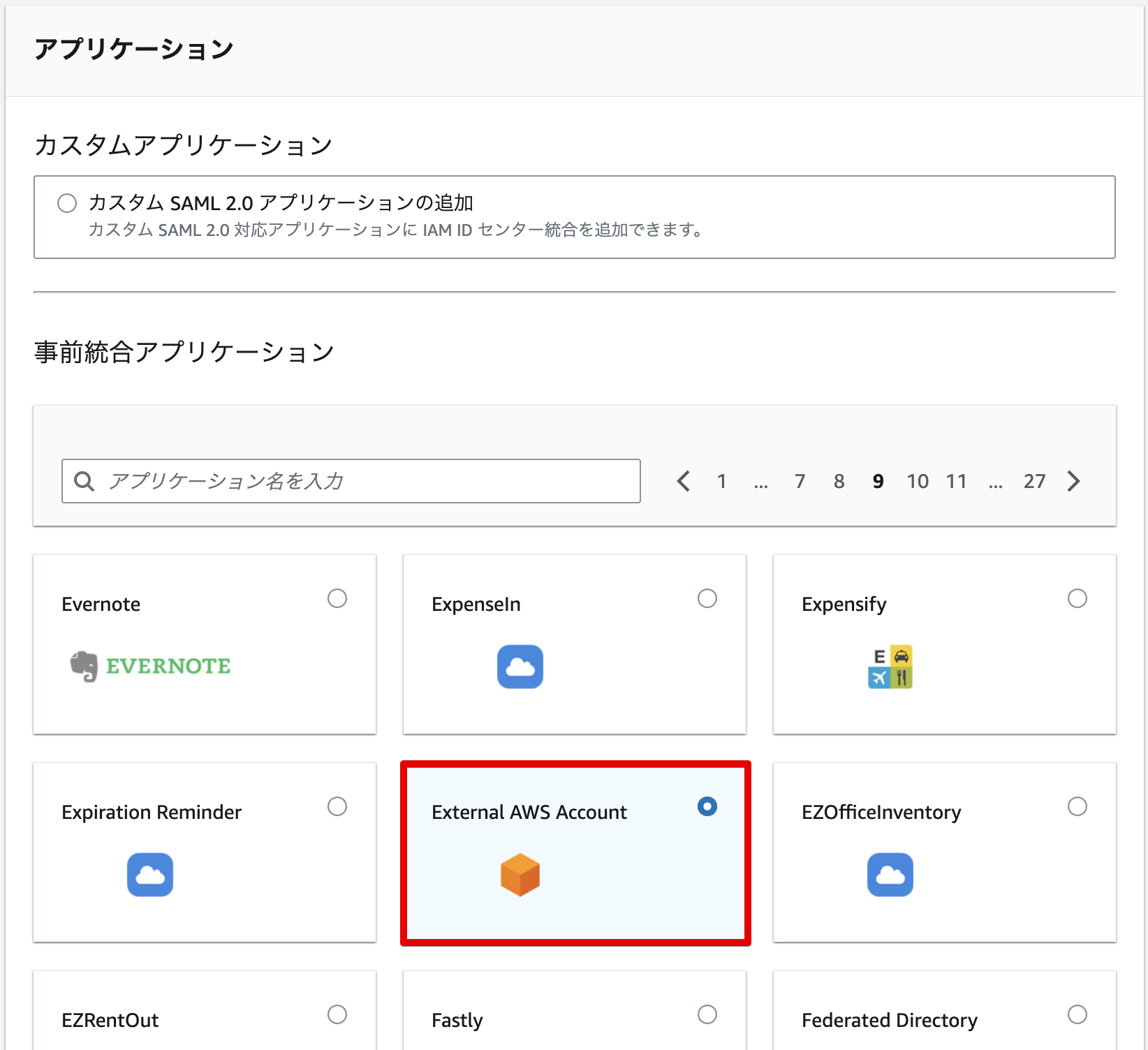Open page 8 of the application list
Screen dimensions: 1148x1050
(x=839, y=481)
